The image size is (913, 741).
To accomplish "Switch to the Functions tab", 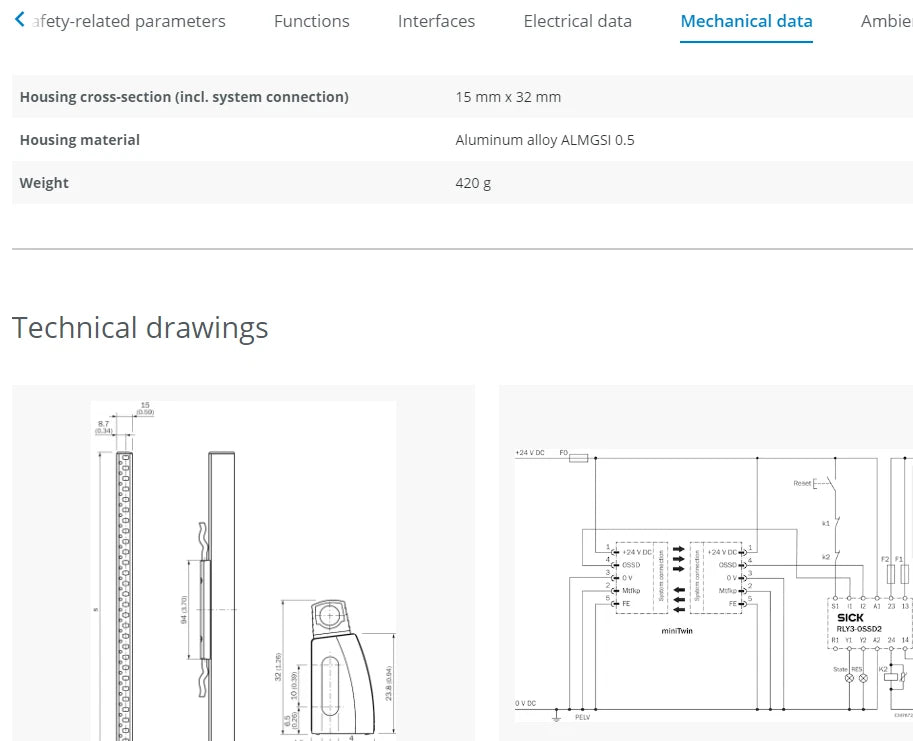I will tap(312, 21).
